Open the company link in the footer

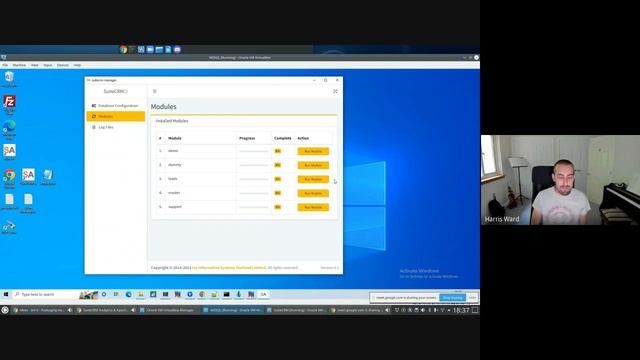pos(229,268)
